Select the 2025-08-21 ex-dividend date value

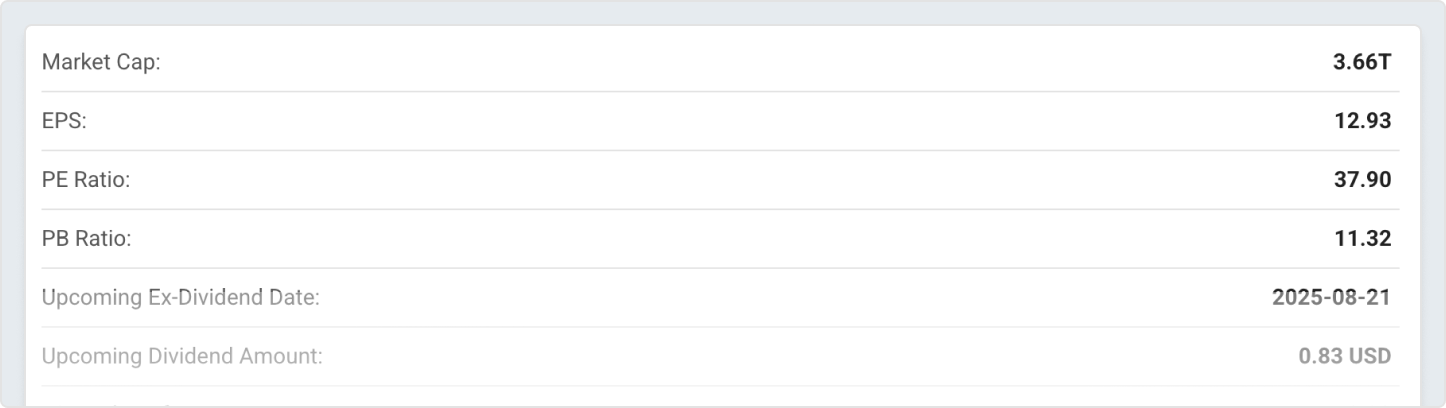point(1331,297)
